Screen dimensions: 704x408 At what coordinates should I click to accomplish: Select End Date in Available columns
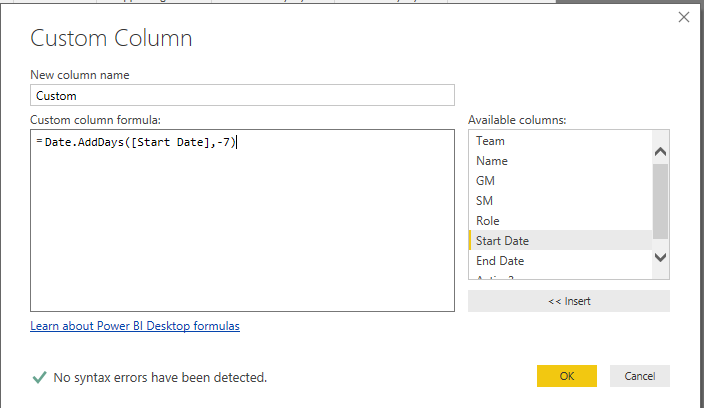point(560,261)
